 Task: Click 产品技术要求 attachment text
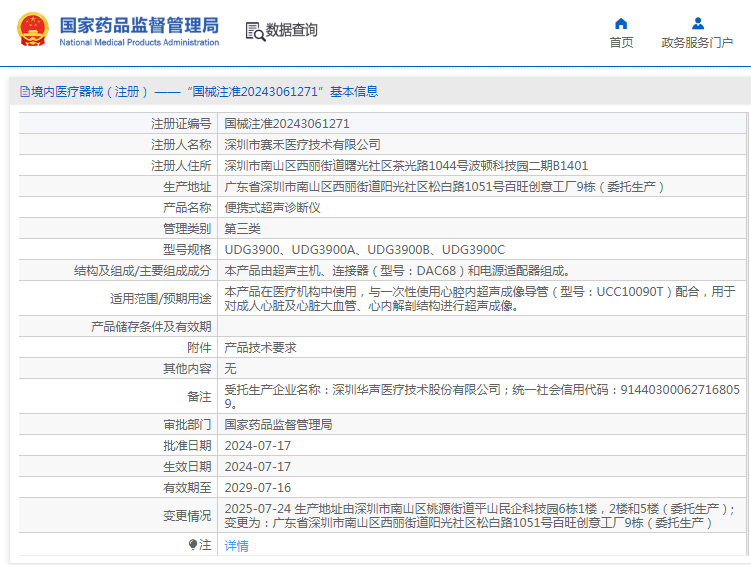tap(261, 348)
